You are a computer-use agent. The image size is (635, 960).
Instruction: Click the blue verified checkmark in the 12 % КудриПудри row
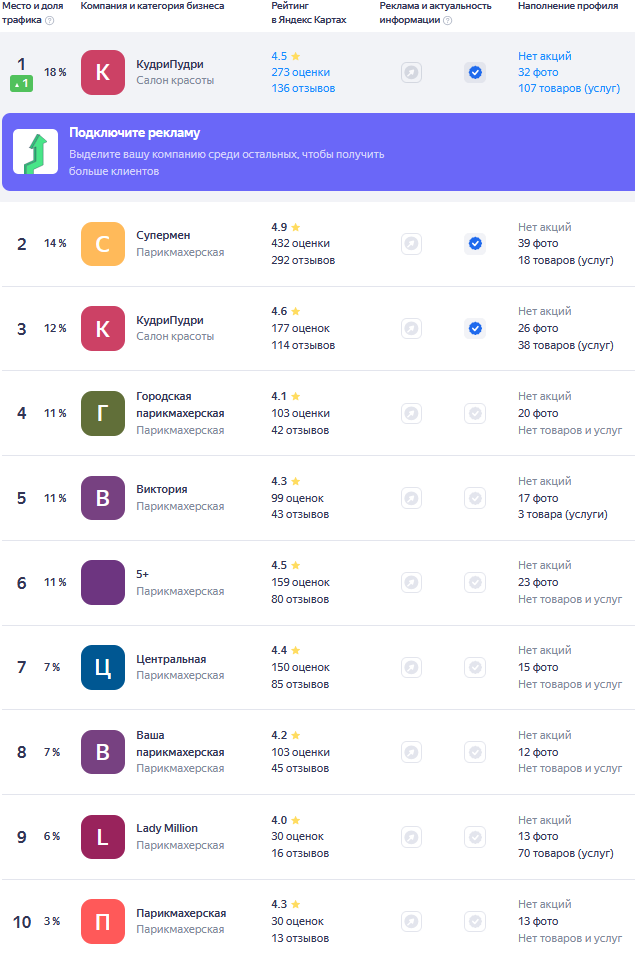point(475,329)
